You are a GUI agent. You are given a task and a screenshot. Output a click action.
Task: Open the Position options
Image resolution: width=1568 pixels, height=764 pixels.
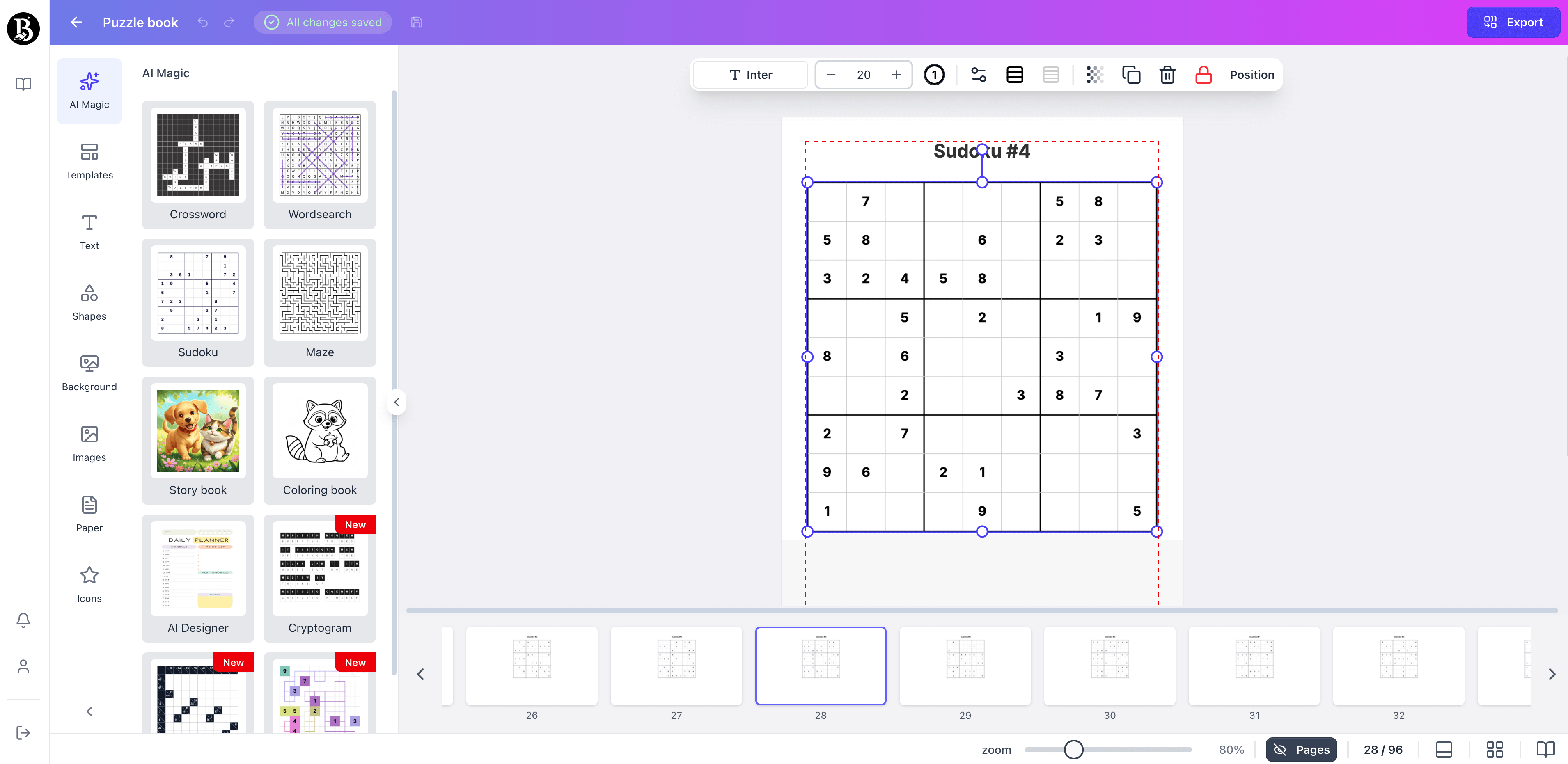[1252, 74]
